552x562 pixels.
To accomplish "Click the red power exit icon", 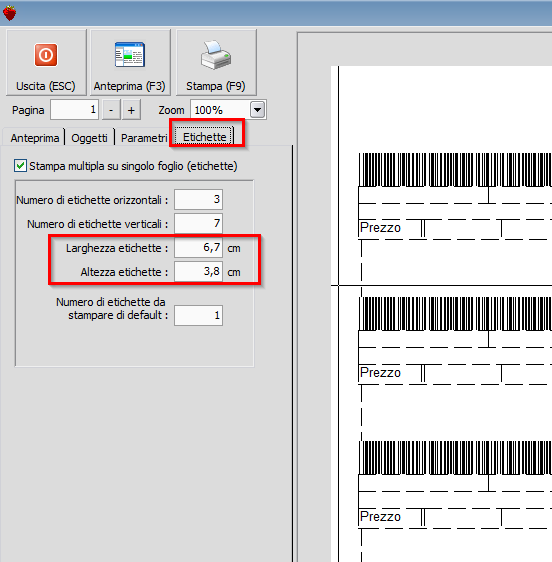I will [46, 55].
